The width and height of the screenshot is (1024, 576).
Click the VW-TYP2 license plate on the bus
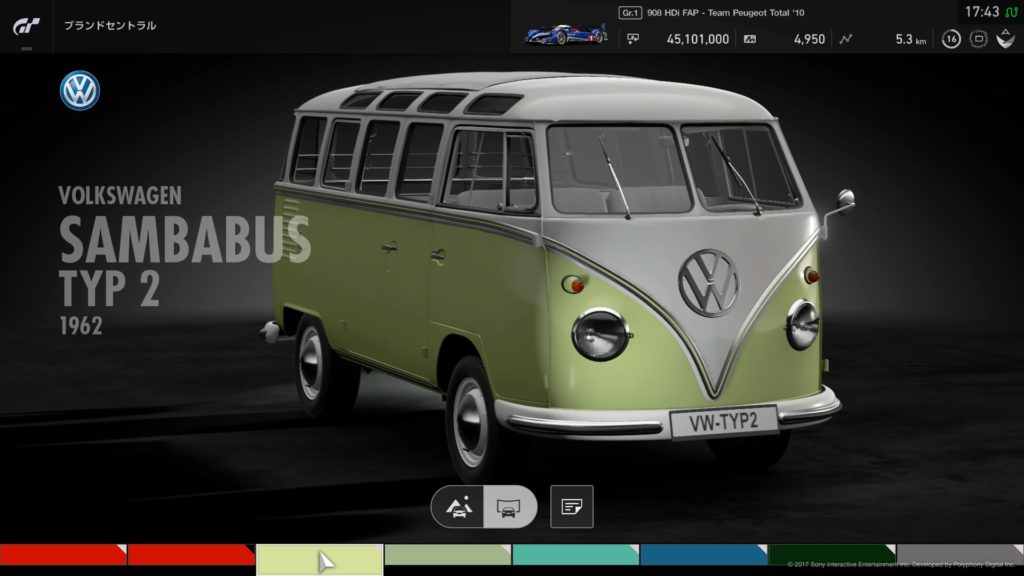tap(724, 423)
